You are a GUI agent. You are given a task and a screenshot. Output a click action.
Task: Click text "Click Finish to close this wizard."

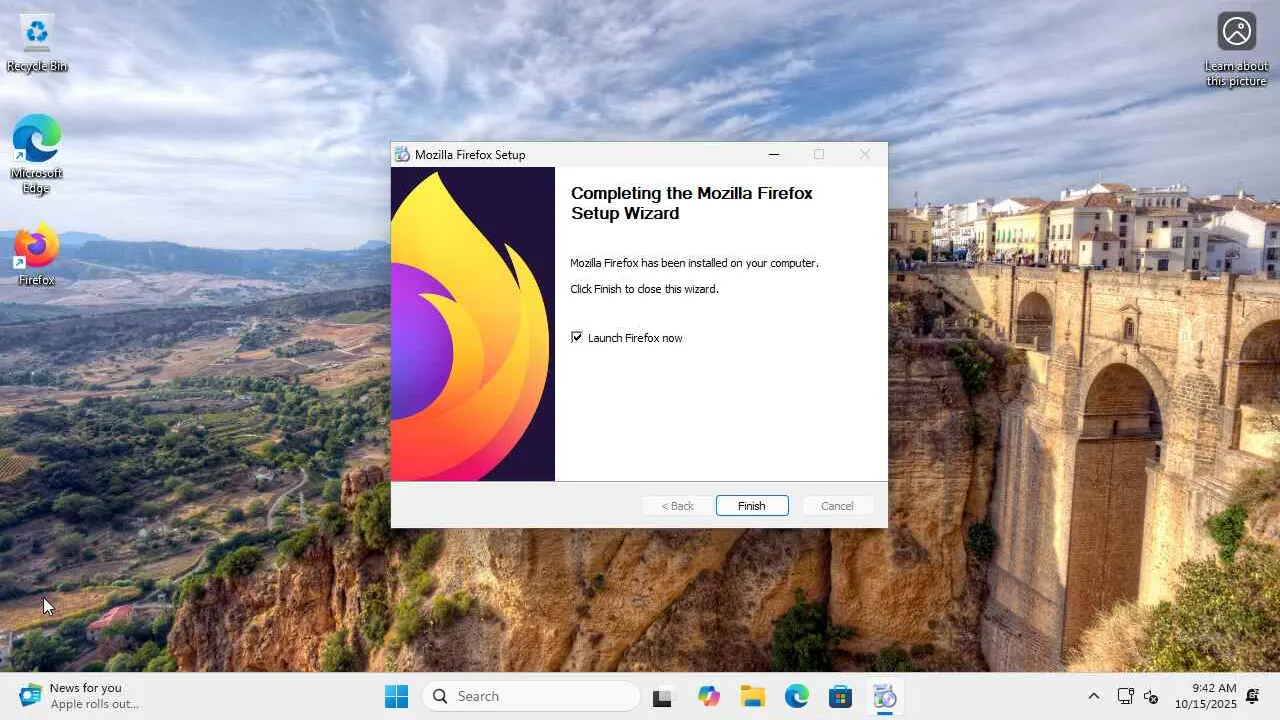point(644,289)
